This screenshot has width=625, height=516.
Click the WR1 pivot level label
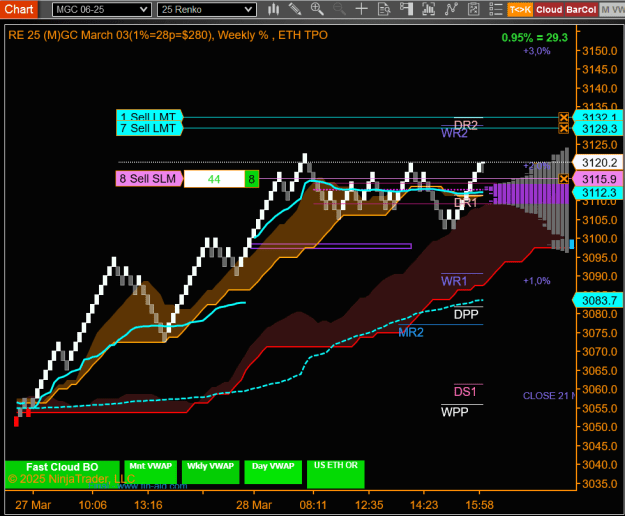point(454,281)
